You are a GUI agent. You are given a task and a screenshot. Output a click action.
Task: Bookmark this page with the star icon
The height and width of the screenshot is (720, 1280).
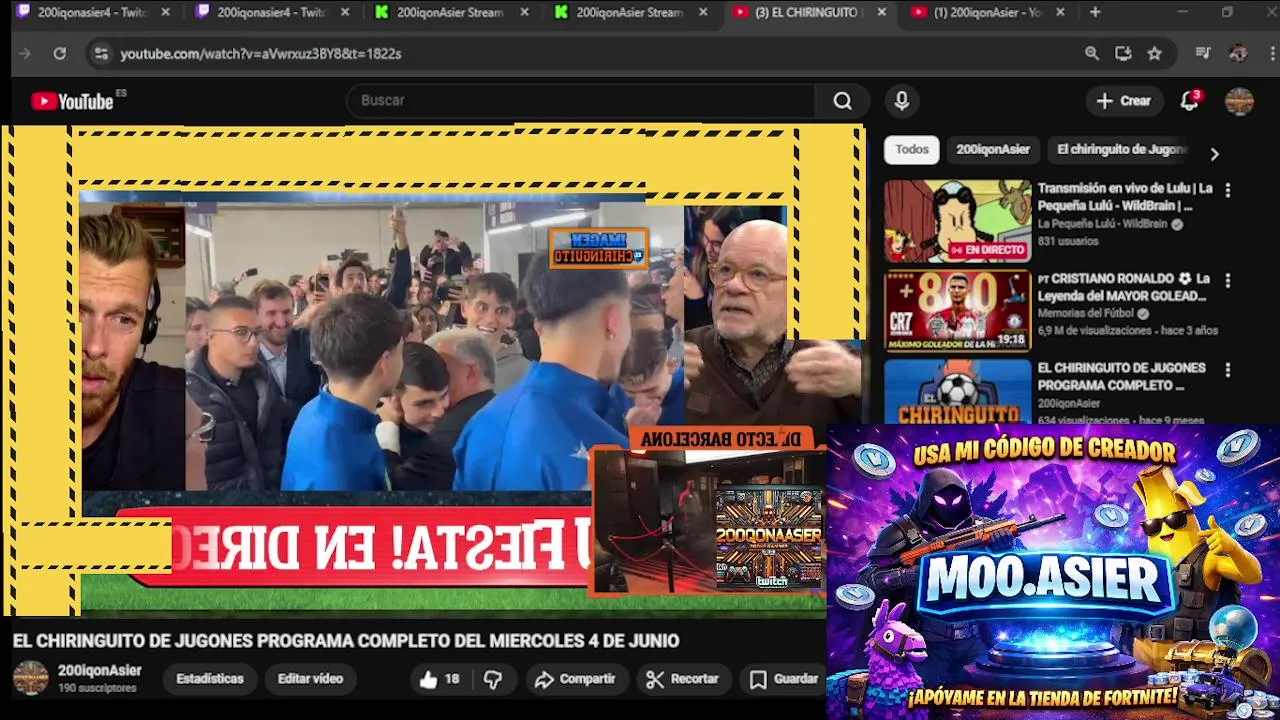click(1155, 53)
